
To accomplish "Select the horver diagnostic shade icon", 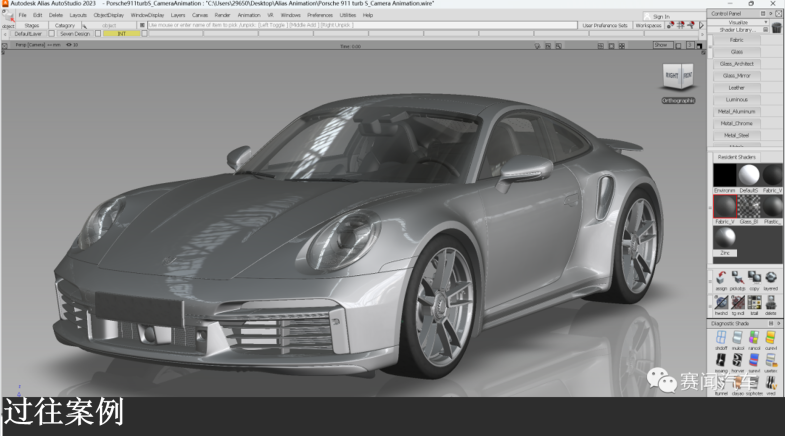I will click(736, 360).
